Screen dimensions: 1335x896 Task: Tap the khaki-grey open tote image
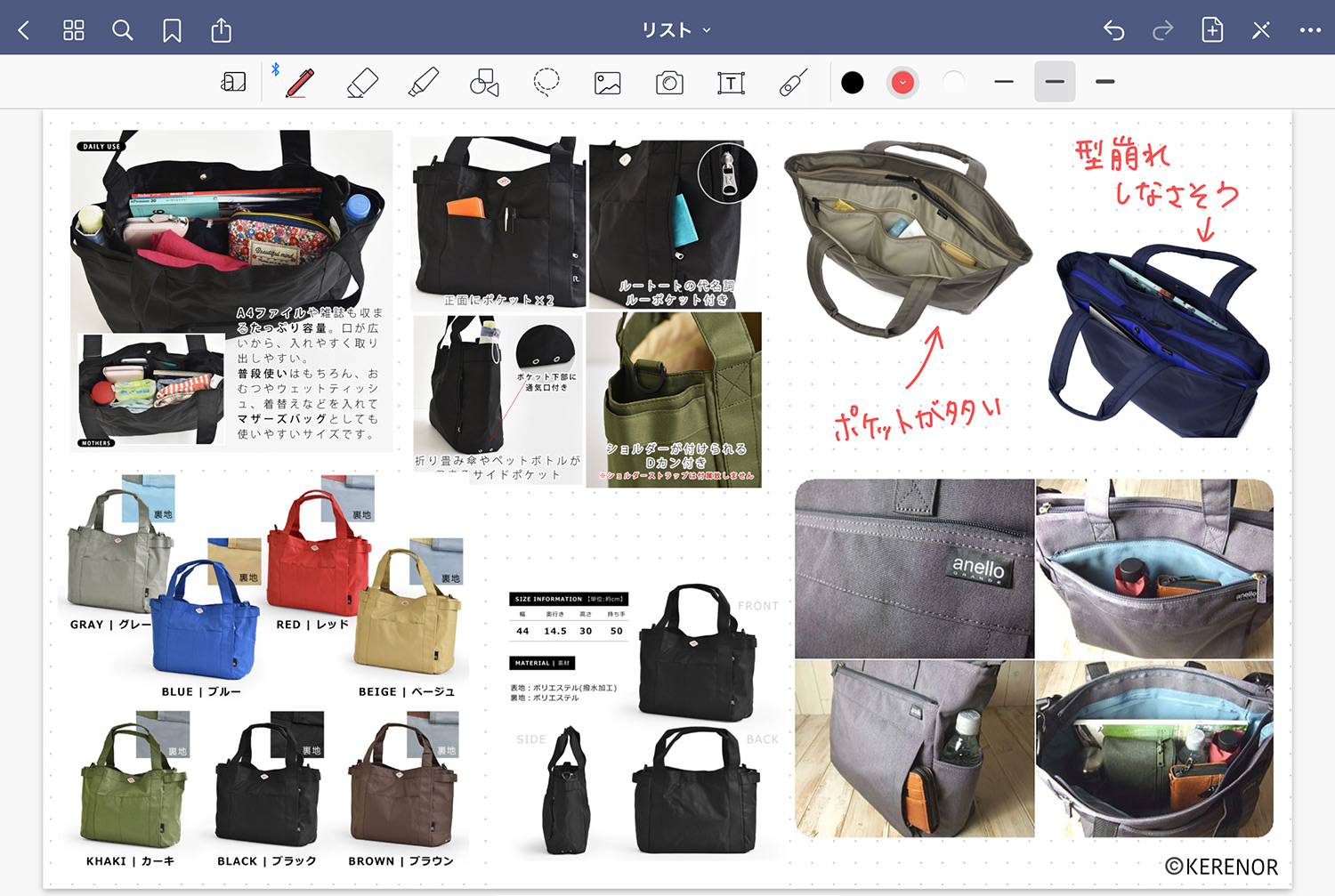(908, 238)
